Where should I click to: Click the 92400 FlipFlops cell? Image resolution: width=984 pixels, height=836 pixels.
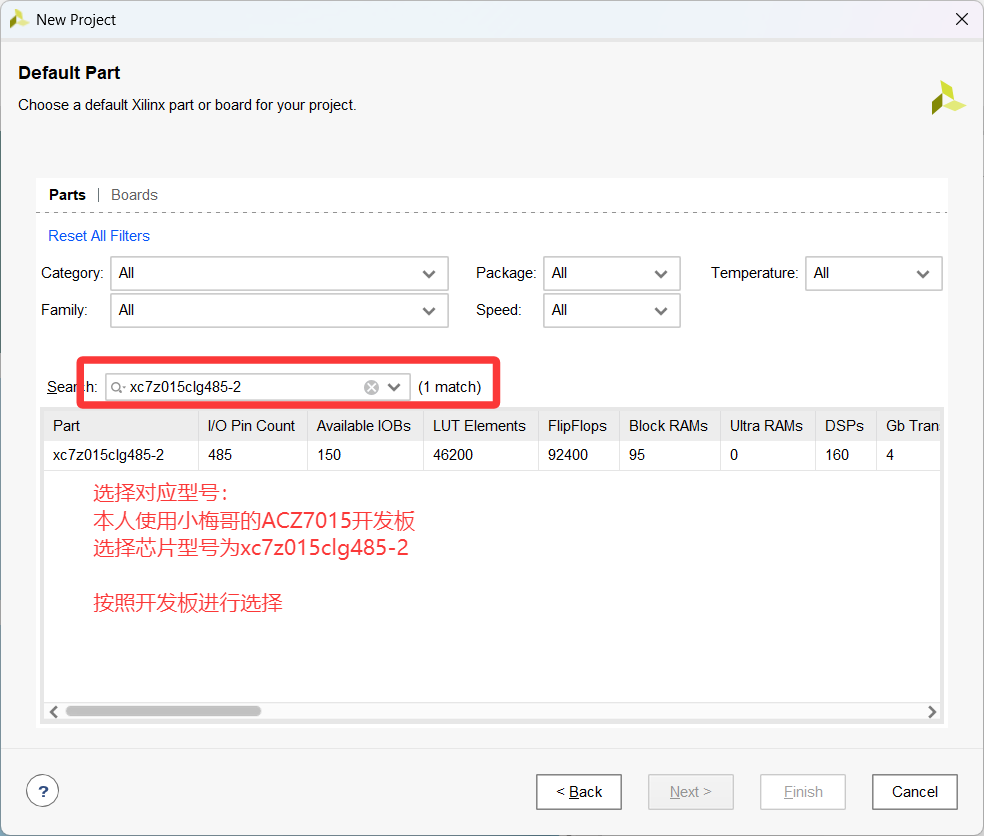pyautogui.click(x=579, y=455)
